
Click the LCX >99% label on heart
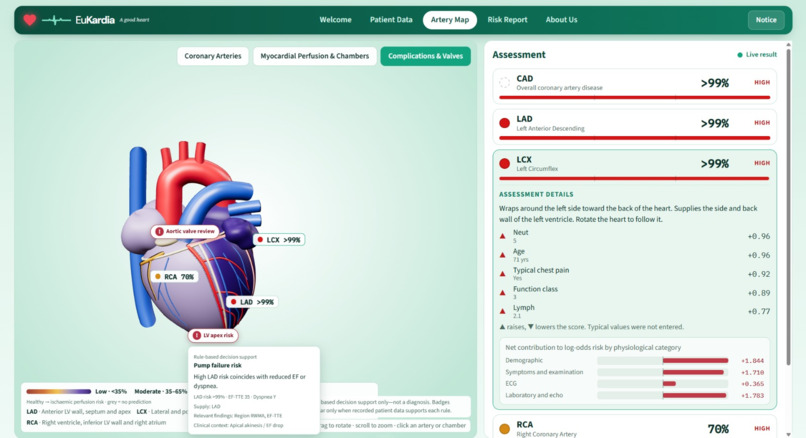point(279,240)
